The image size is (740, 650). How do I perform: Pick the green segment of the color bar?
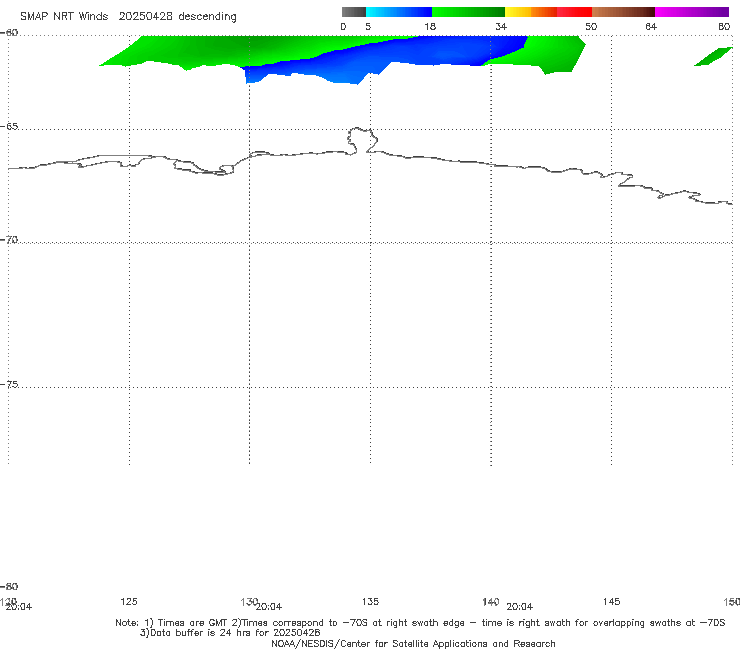(468, 12)
